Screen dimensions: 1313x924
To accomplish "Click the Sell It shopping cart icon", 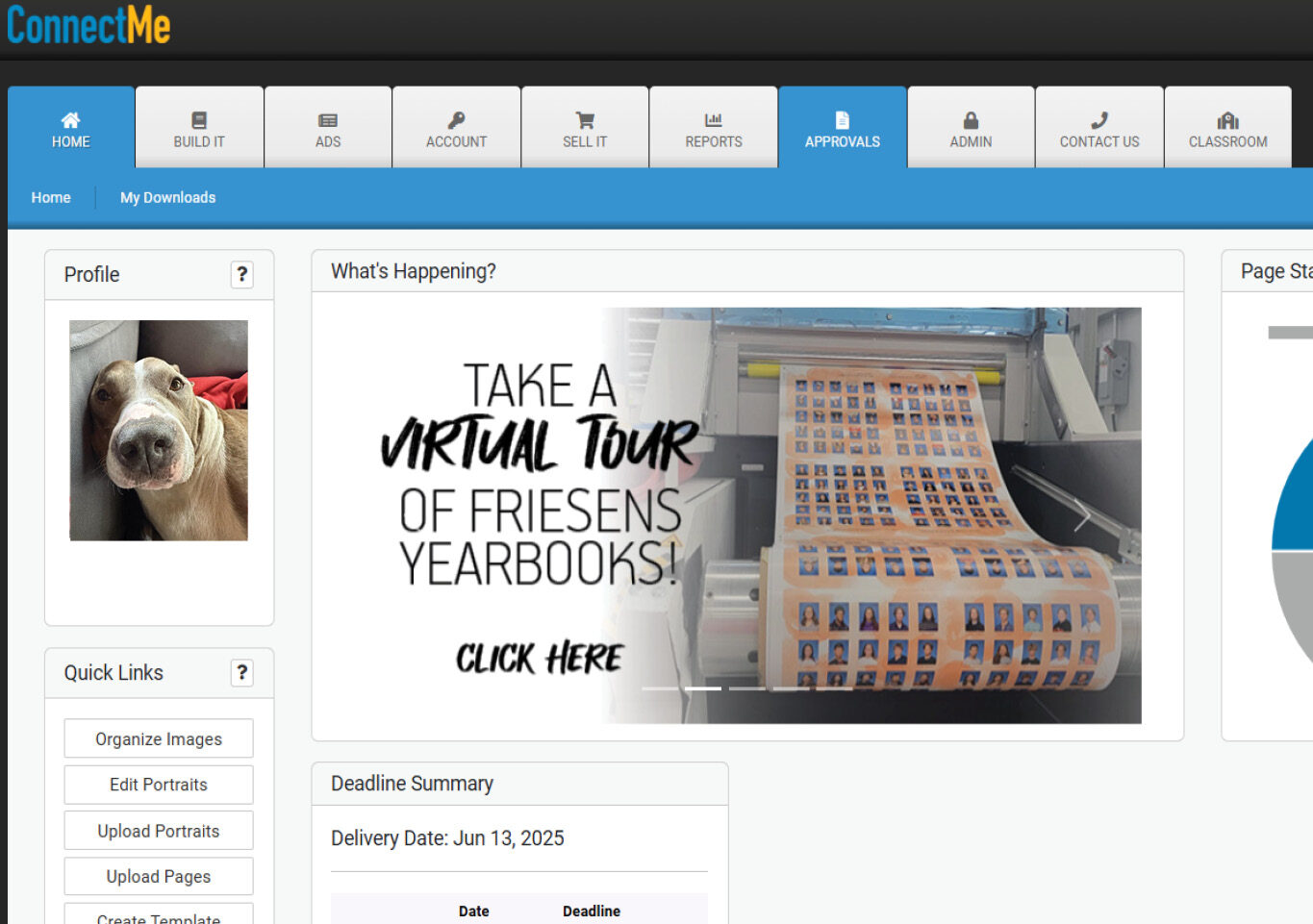I will (x=585, y=121).
